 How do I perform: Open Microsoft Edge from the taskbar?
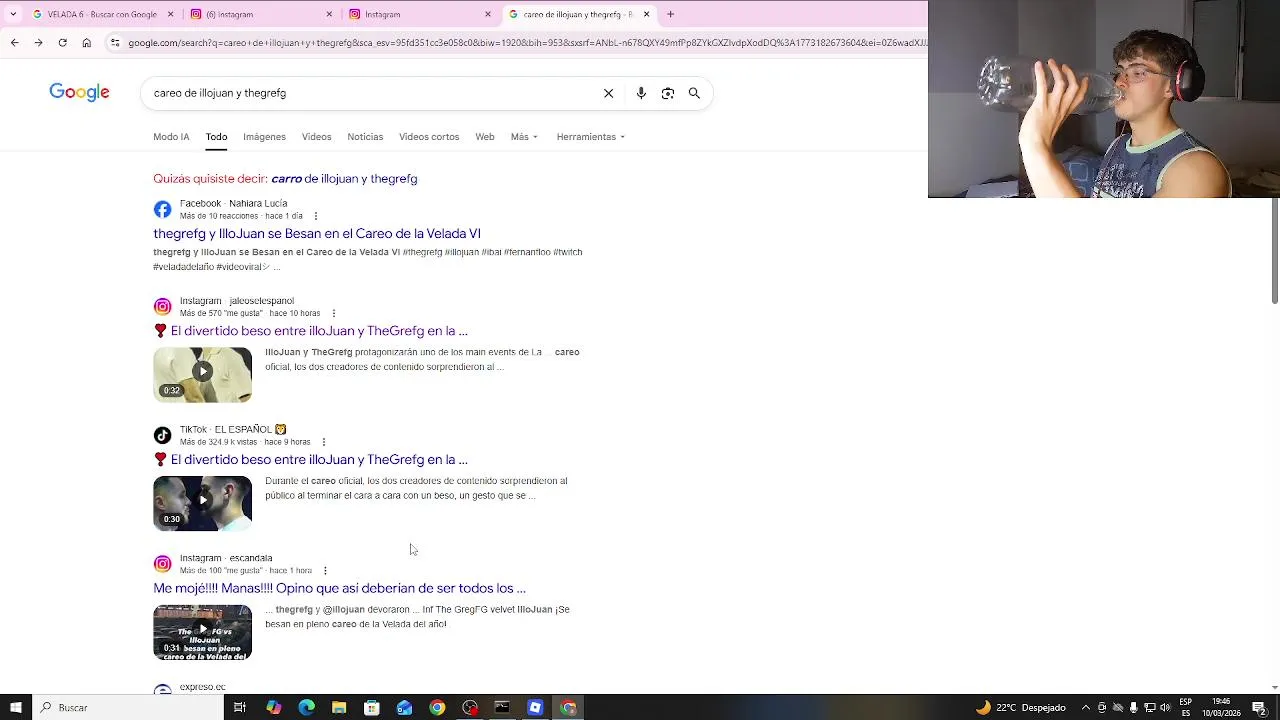click(306, 707)
